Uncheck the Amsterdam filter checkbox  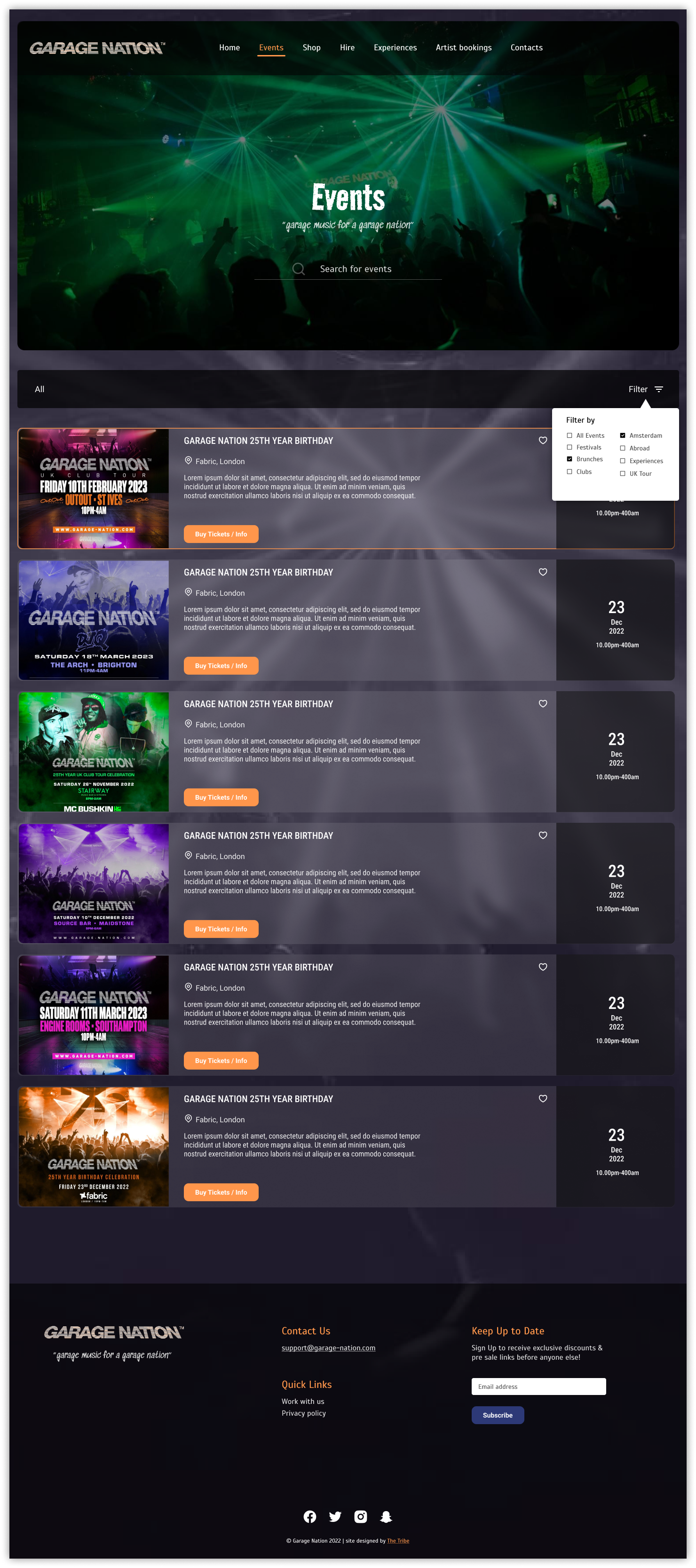[x=622, y=435]
